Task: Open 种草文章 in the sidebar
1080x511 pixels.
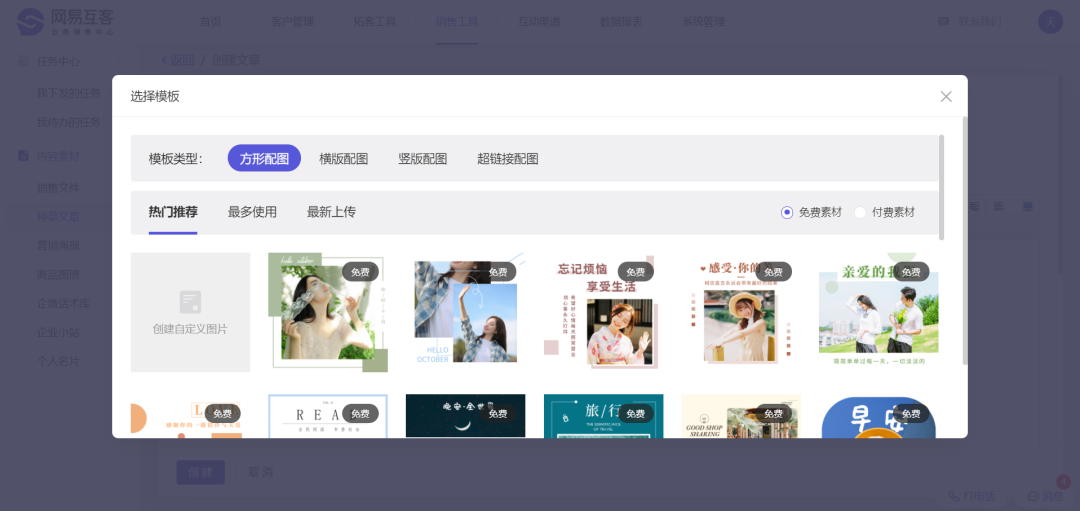Action: [x=58, y=217]
